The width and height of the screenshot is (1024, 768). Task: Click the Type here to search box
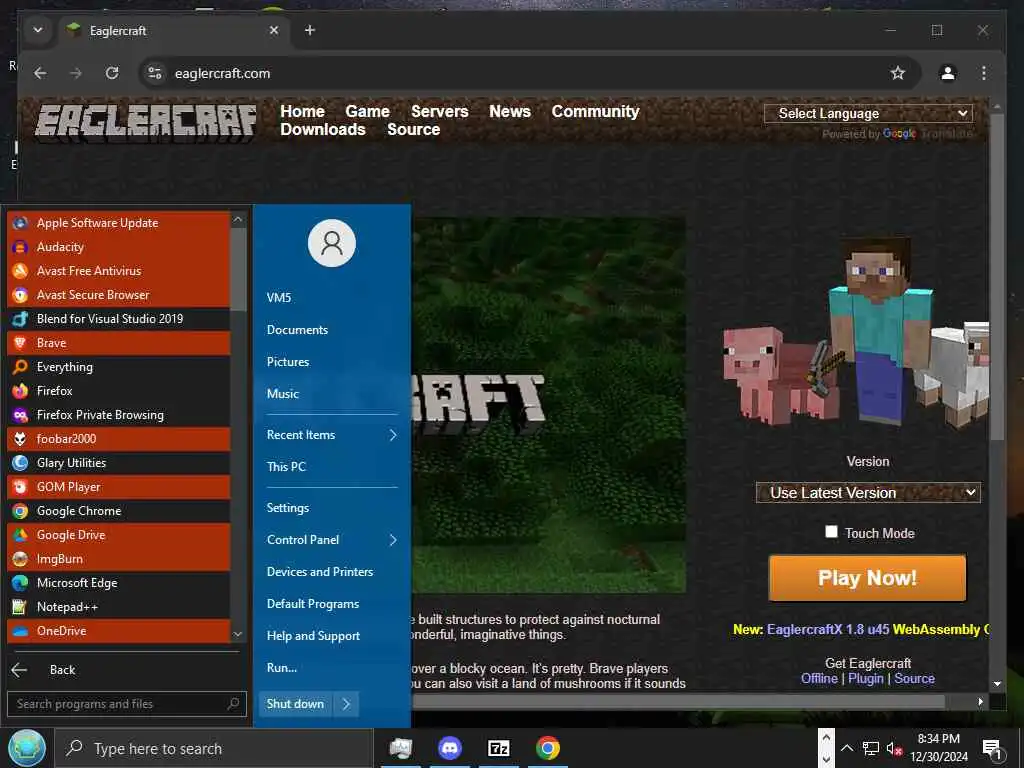click(214, 748)
